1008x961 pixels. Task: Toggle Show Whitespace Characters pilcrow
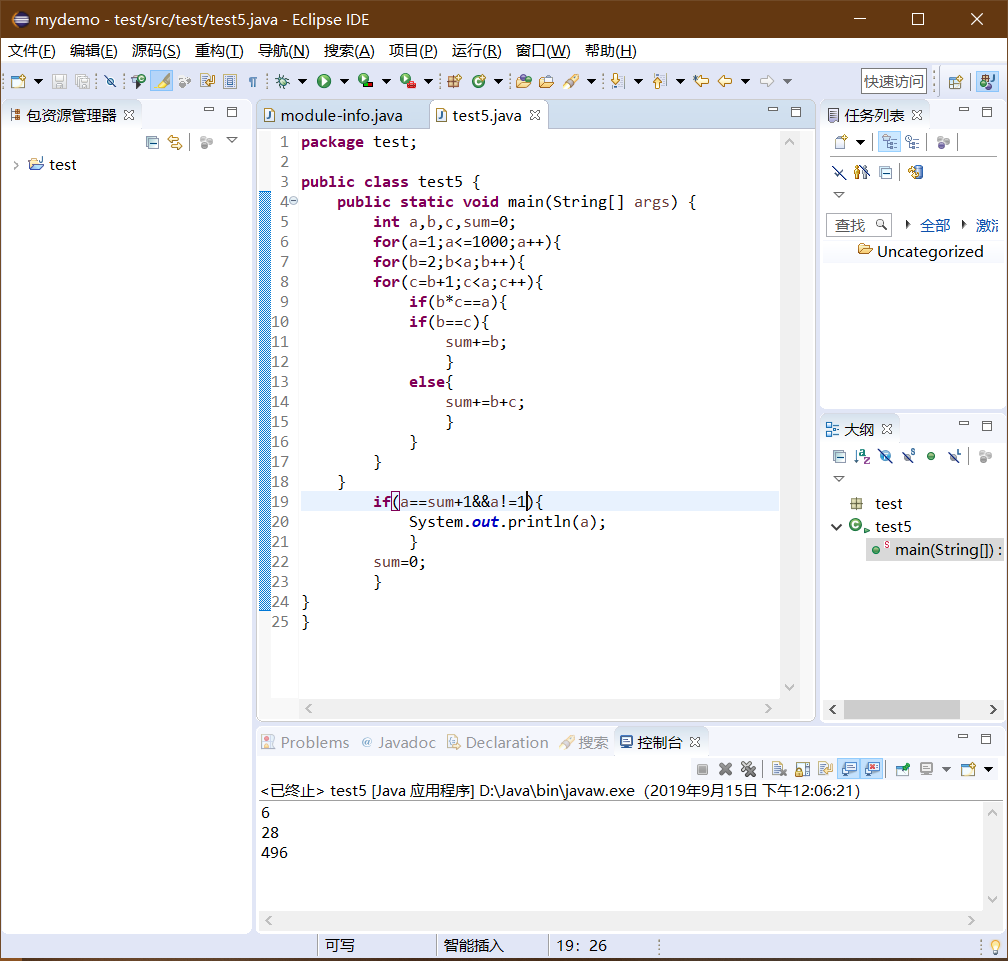pos(253,81)
